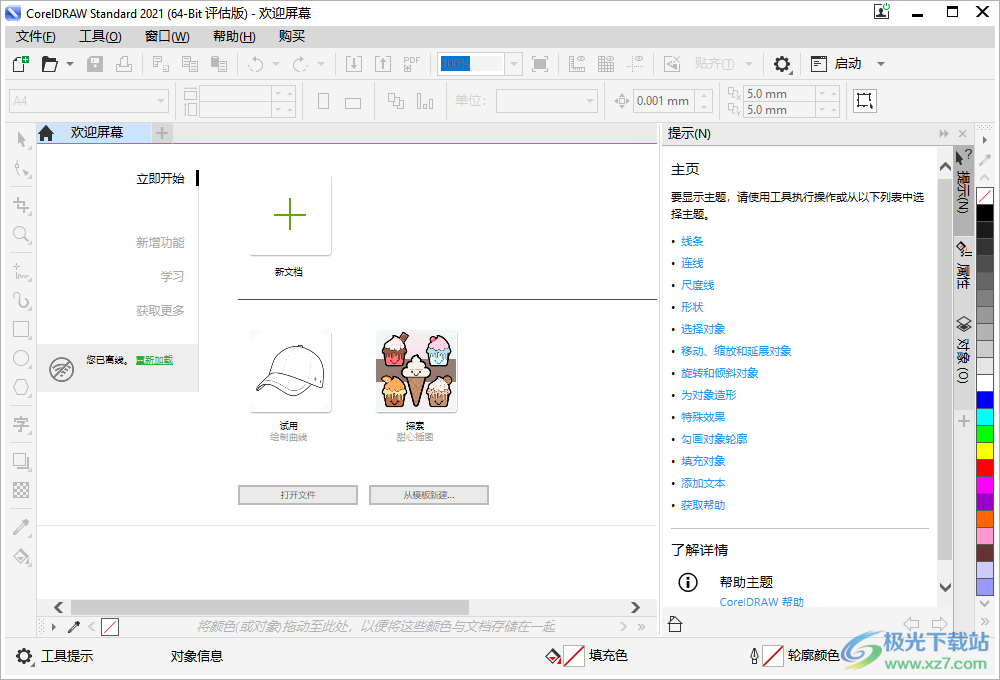
Task: Toggle landscape page orientation
Action: tap(353, 102)
